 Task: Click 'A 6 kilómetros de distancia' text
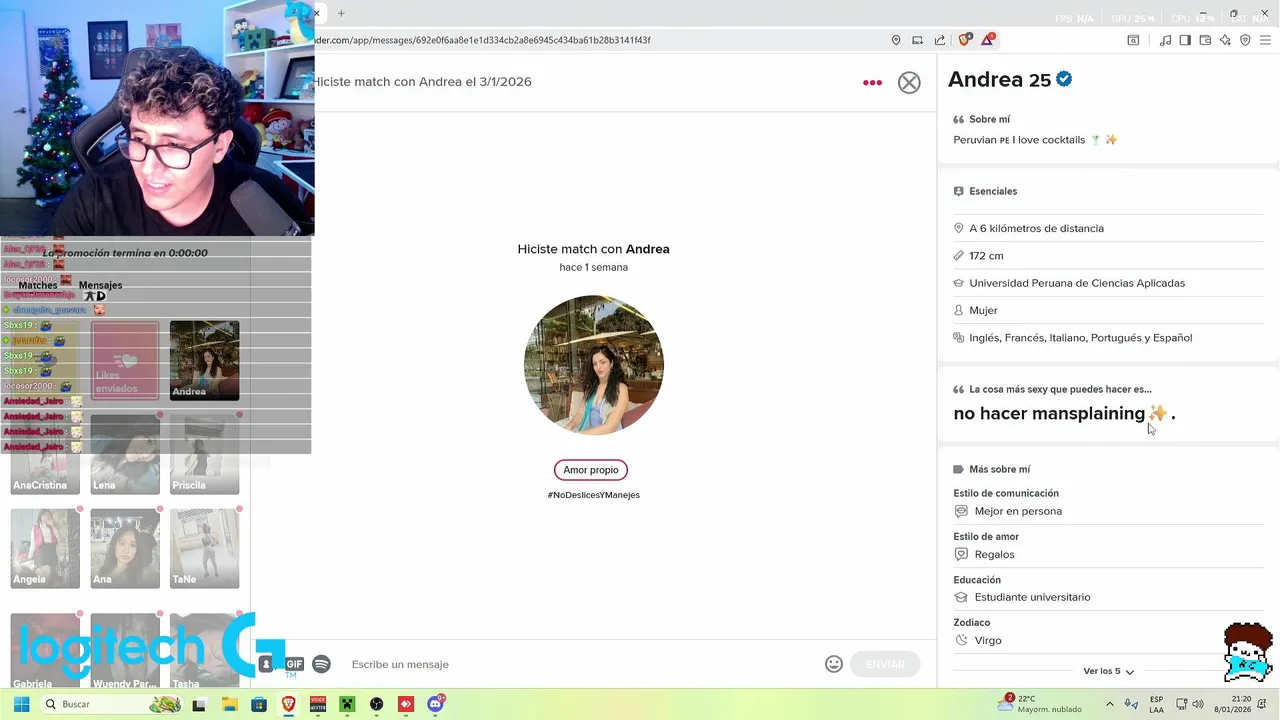1036,229
